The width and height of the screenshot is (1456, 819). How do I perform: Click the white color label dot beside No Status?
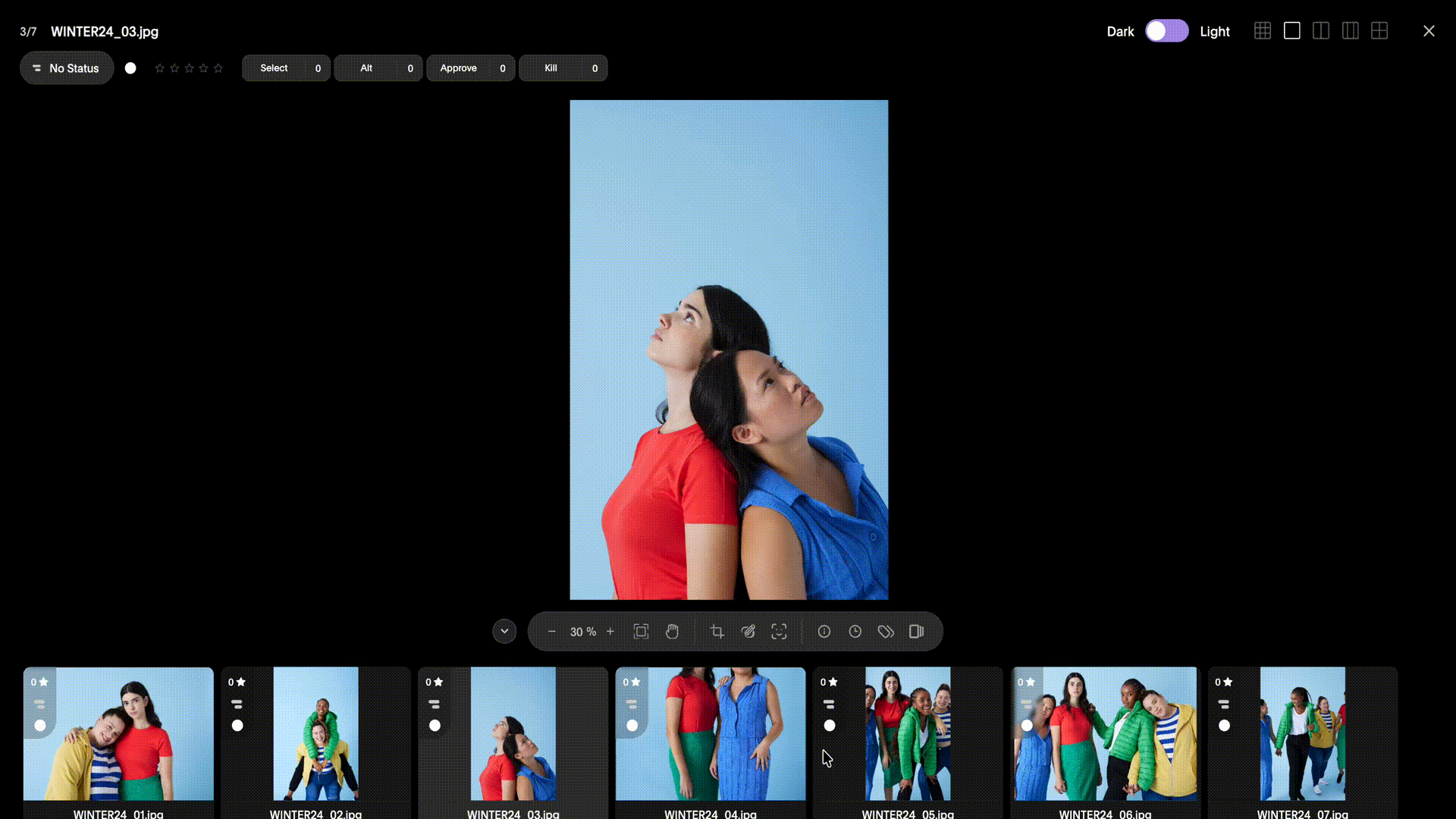coord(130,68)
